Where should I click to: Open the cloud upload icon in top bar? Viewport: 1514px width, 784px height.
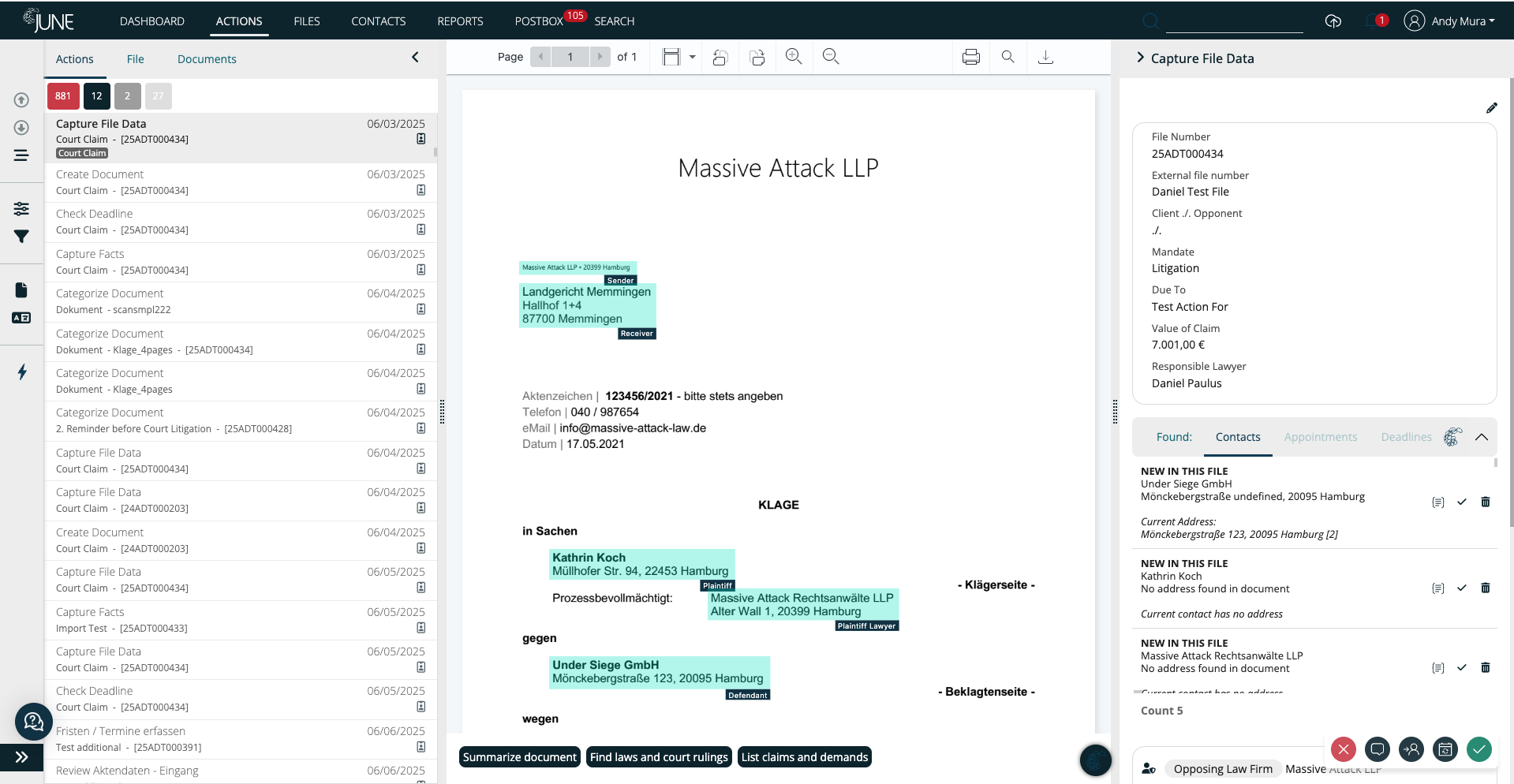tap(1333, 21)
